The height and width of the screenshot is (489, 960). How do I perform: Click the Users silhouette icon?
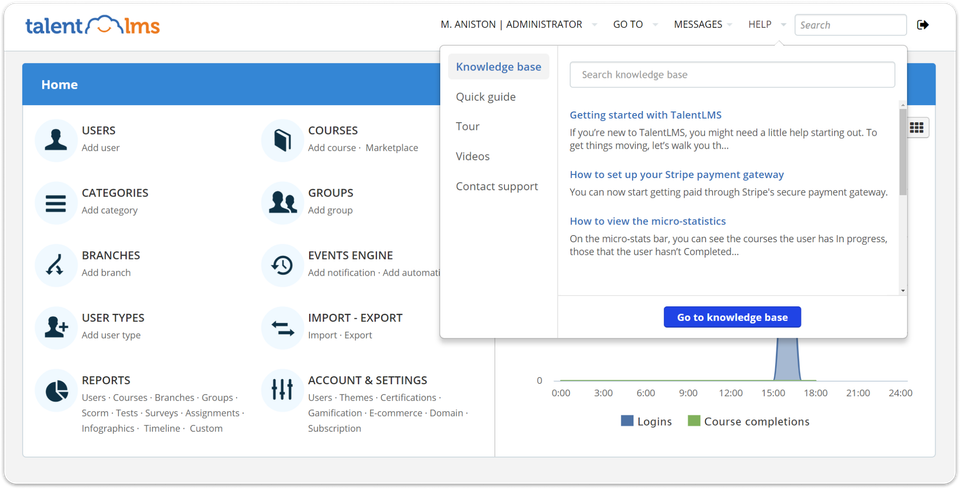(x=56, y=140)
